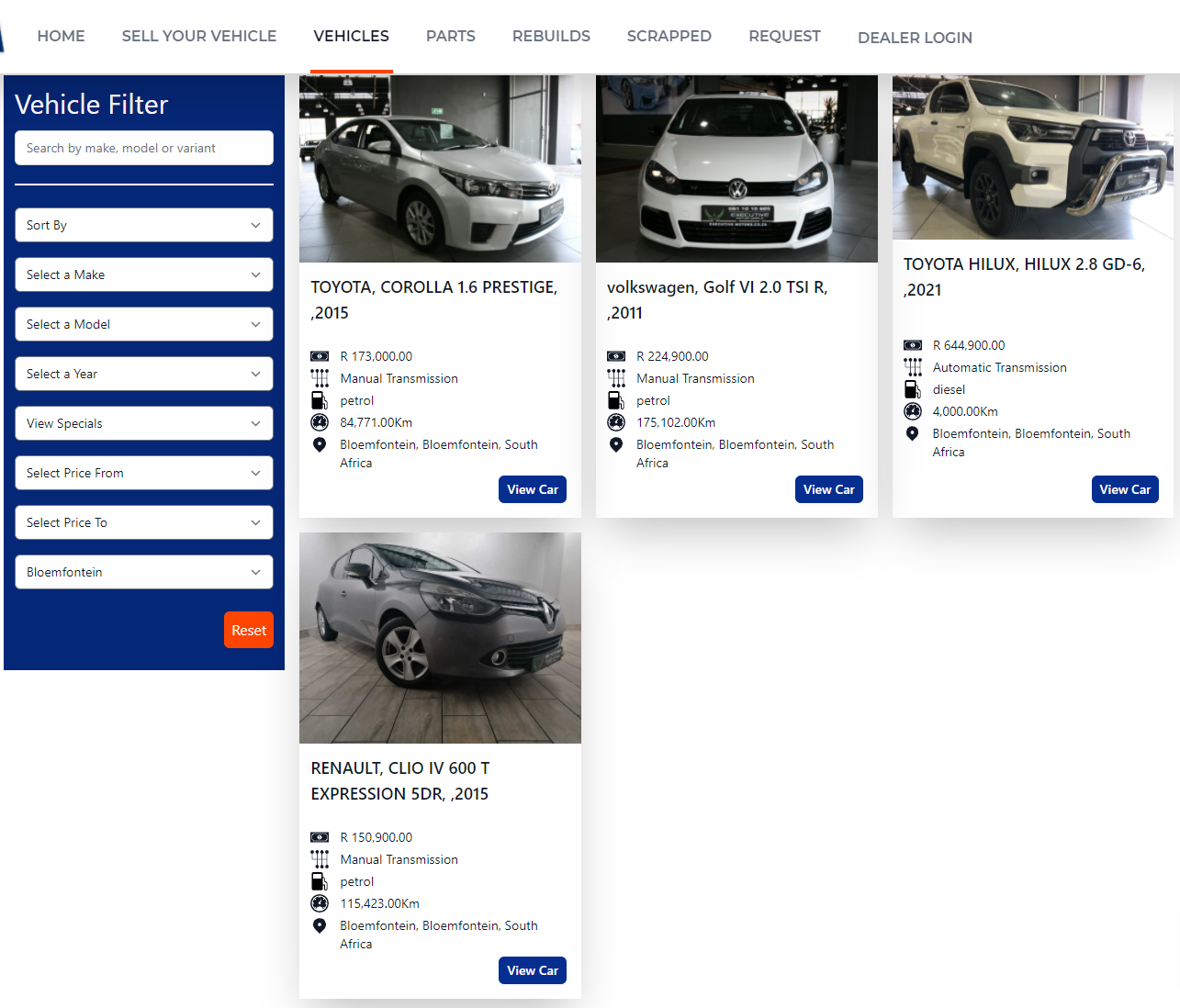Click the odometer icon on the Hilux card
1180x1008 pixels.
[913, 411]
